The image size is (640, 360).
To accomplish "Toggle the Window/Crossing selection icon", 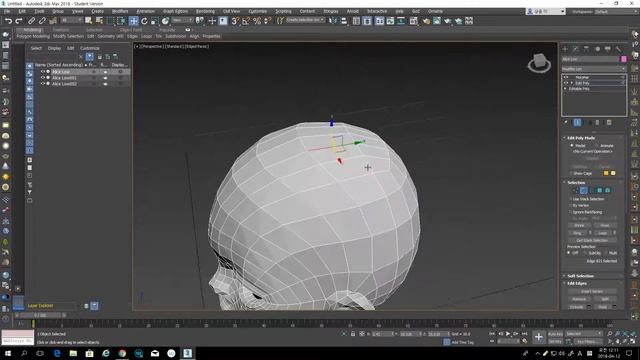I will (x=121, y=21).
